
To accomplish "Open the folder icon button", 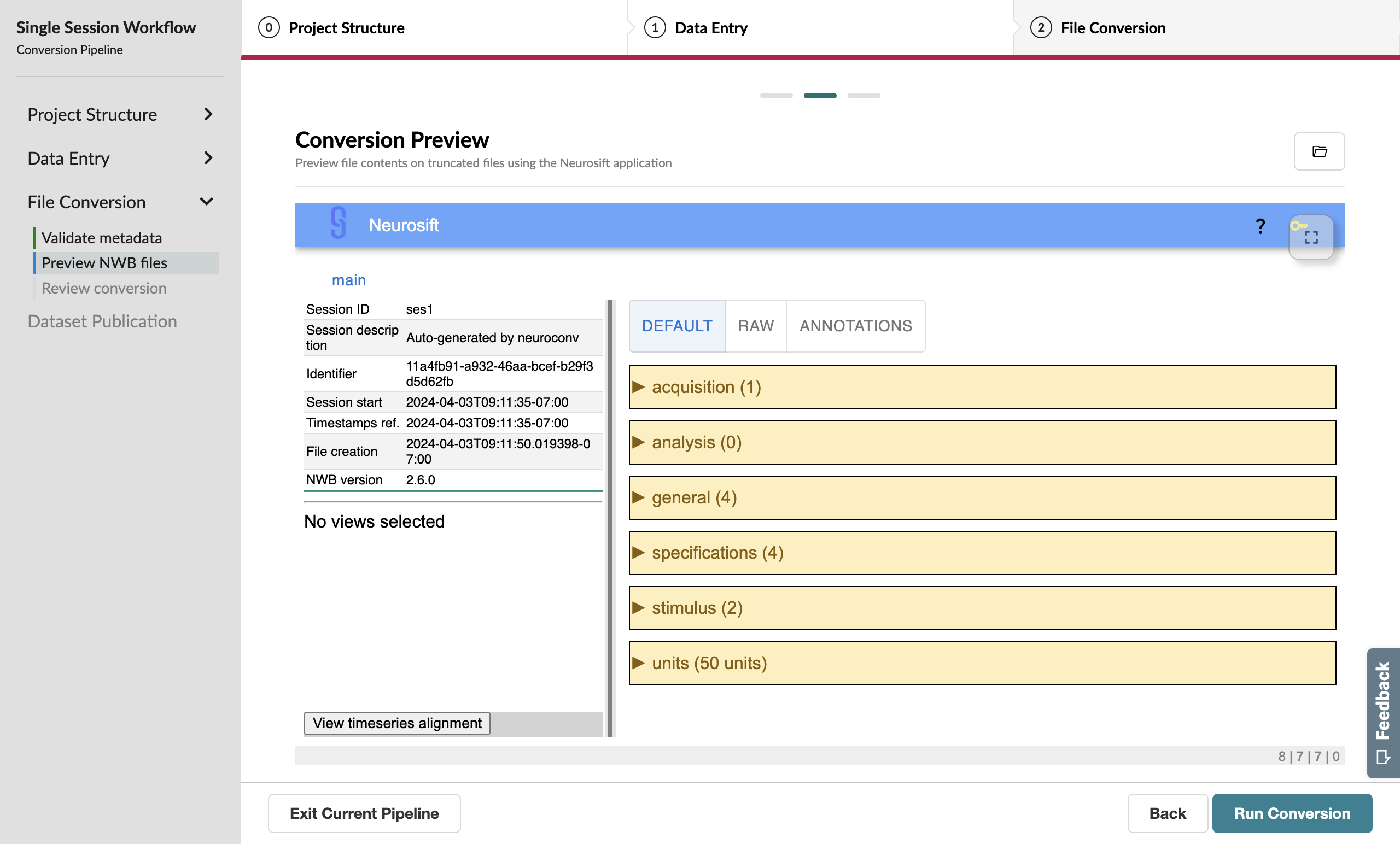I will 1319,151.
